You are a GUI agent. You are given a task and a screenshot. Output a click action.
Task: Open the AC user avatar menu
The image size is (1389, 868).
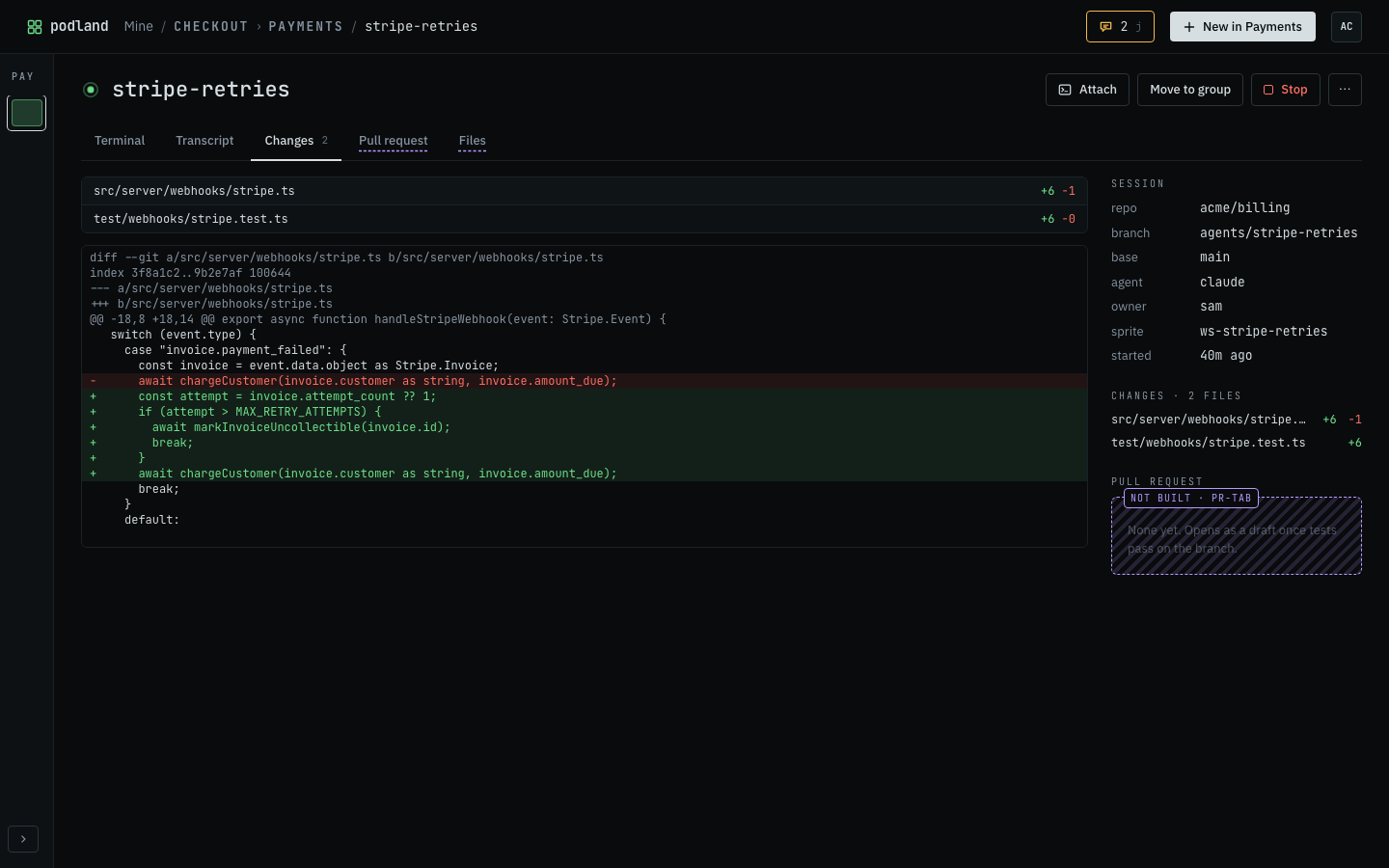[x=1347, y=27]
